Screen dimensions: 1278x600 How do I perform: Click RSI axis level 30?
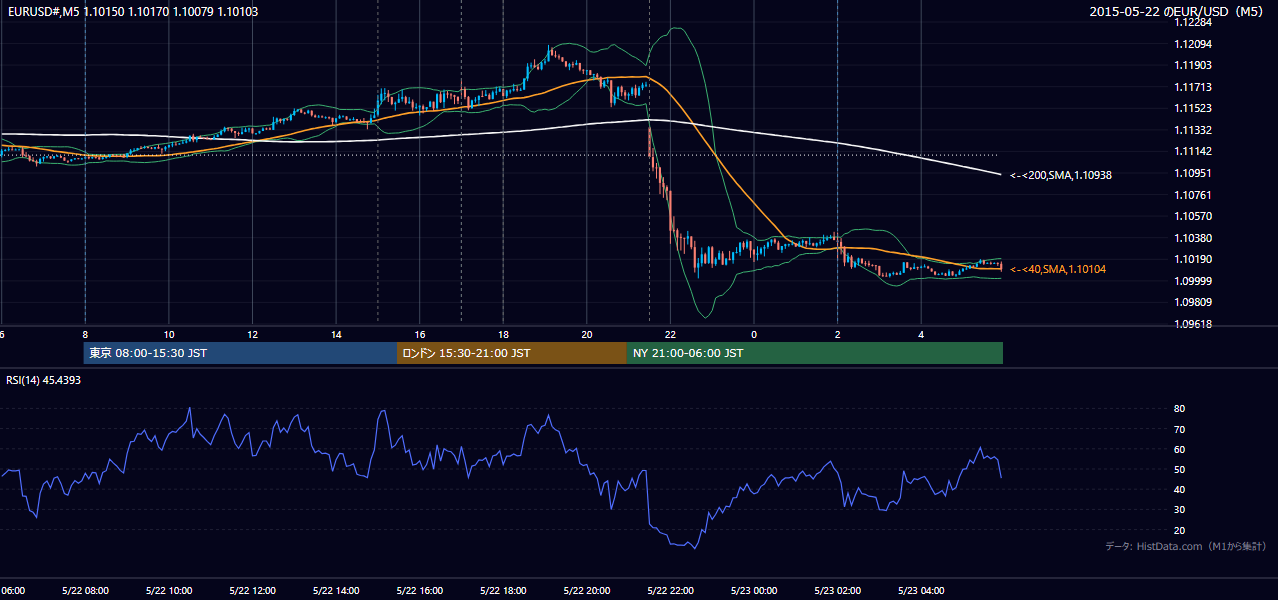(x=1180, y=510)
